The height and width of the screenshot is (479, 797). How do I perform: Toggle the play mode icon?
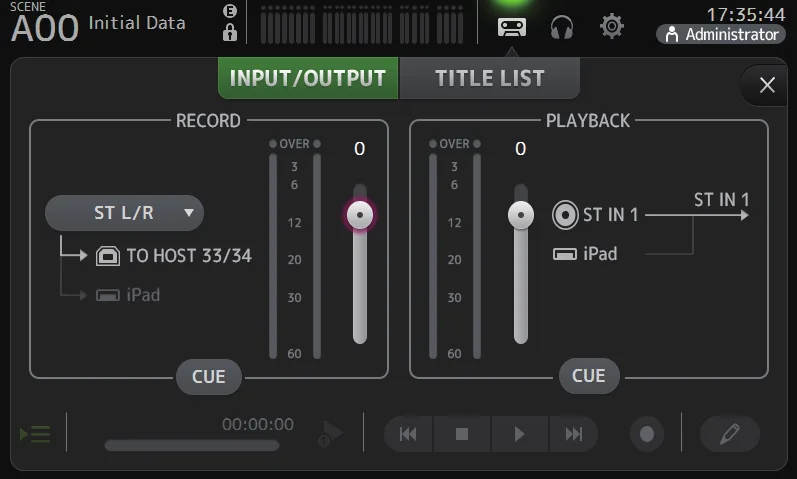point(330,434)
